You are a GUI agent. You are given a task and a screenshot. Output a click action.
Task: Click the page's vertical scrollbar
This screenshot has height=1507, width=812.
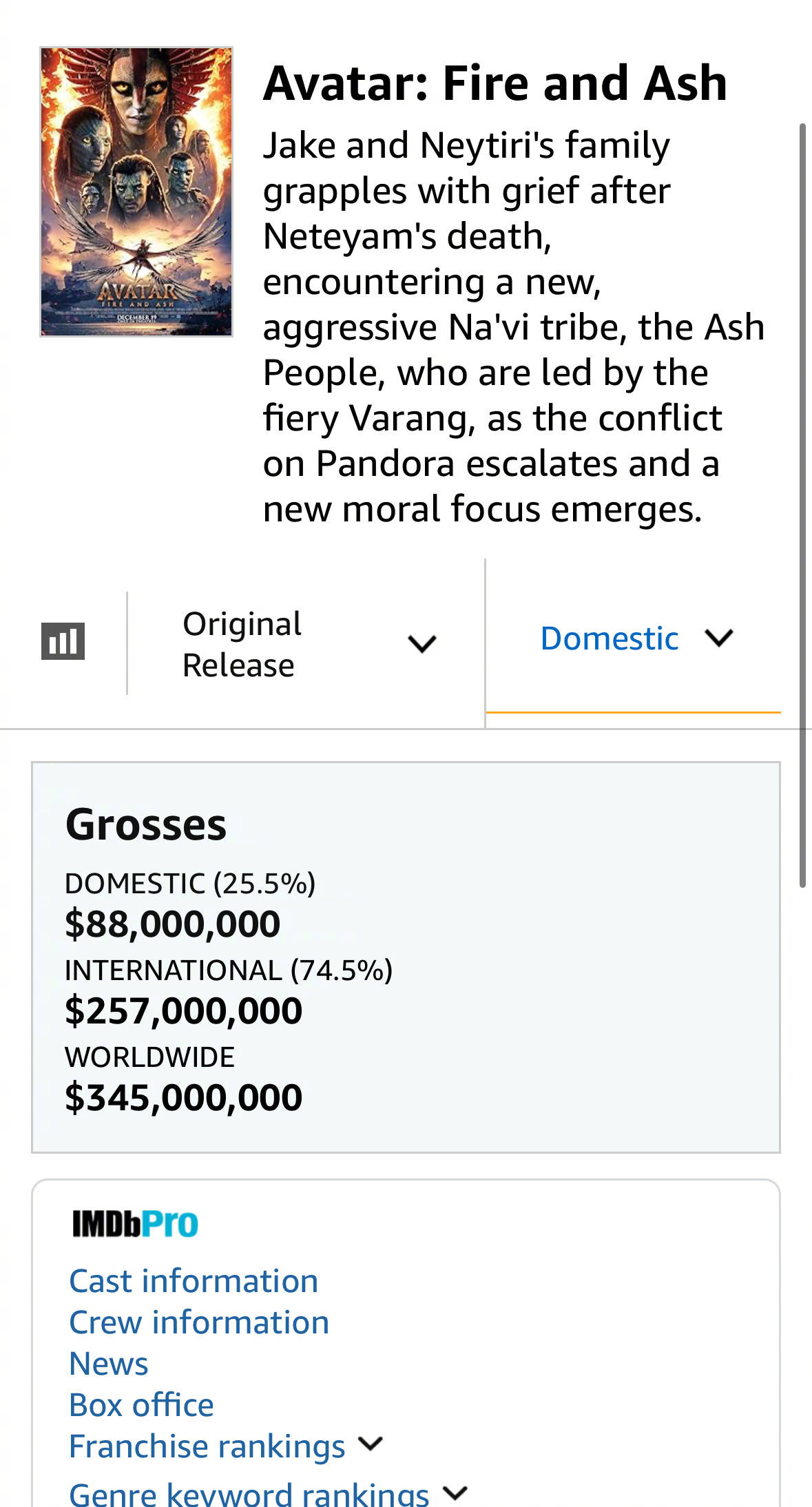802,506
